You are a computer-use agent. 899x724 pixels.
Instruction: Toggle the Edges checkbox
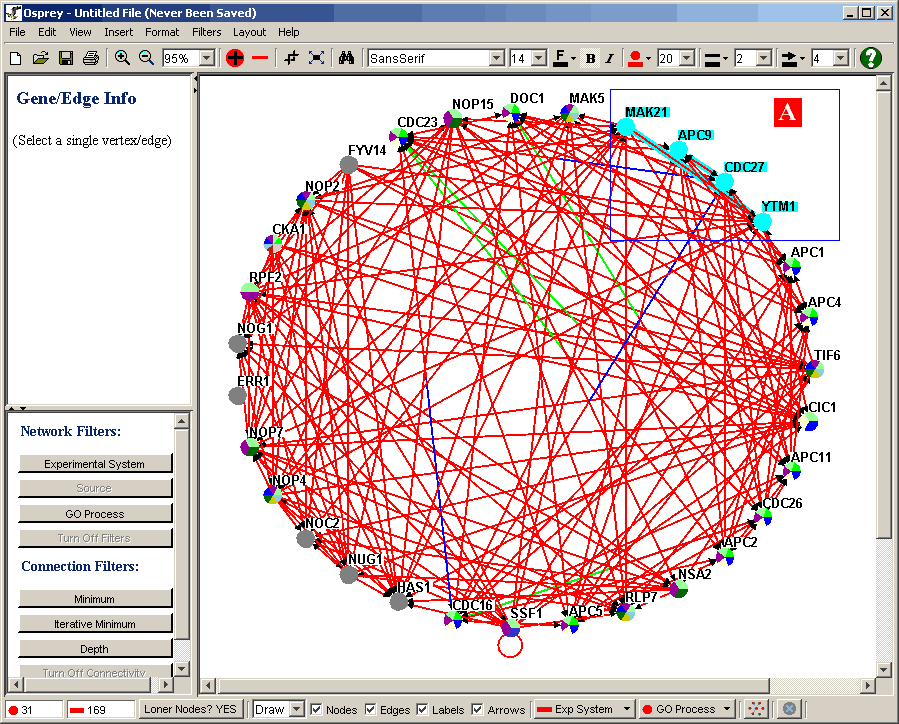tap(371, 709)
